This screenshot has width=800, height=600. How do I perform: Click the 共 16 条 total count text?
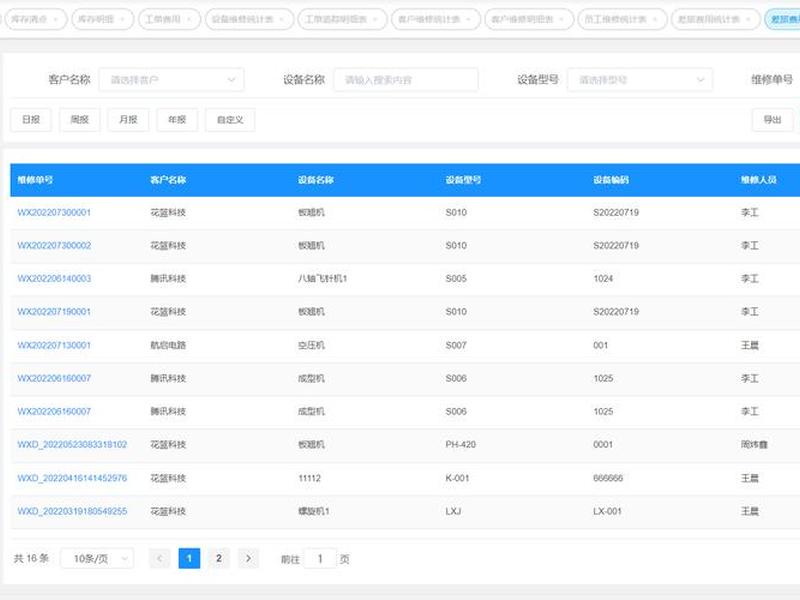coord(31,558)
